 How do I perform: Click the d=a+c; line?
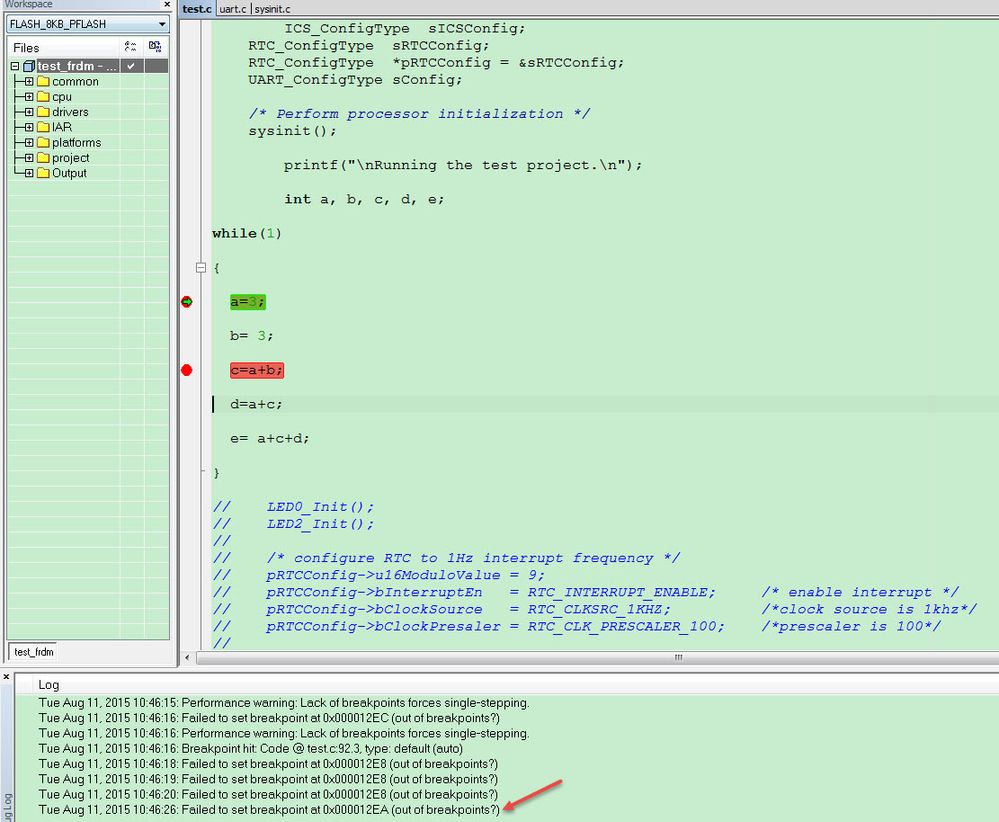pos(256,404)
